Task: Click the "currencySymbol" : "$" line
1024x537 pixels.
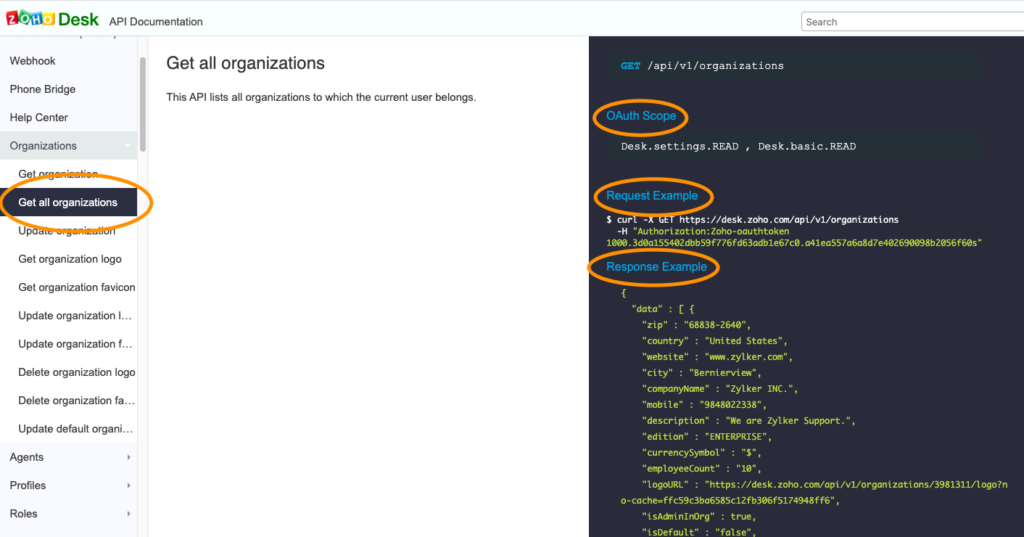Action: 701,453
